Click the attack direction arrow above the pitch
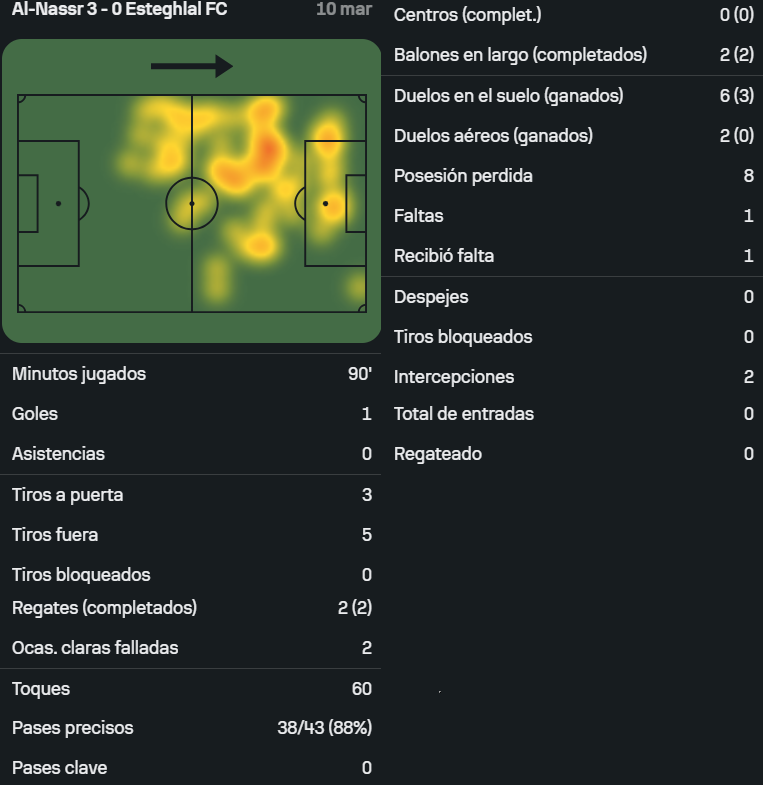The image size is (763, 785). (x=191, y=66)
